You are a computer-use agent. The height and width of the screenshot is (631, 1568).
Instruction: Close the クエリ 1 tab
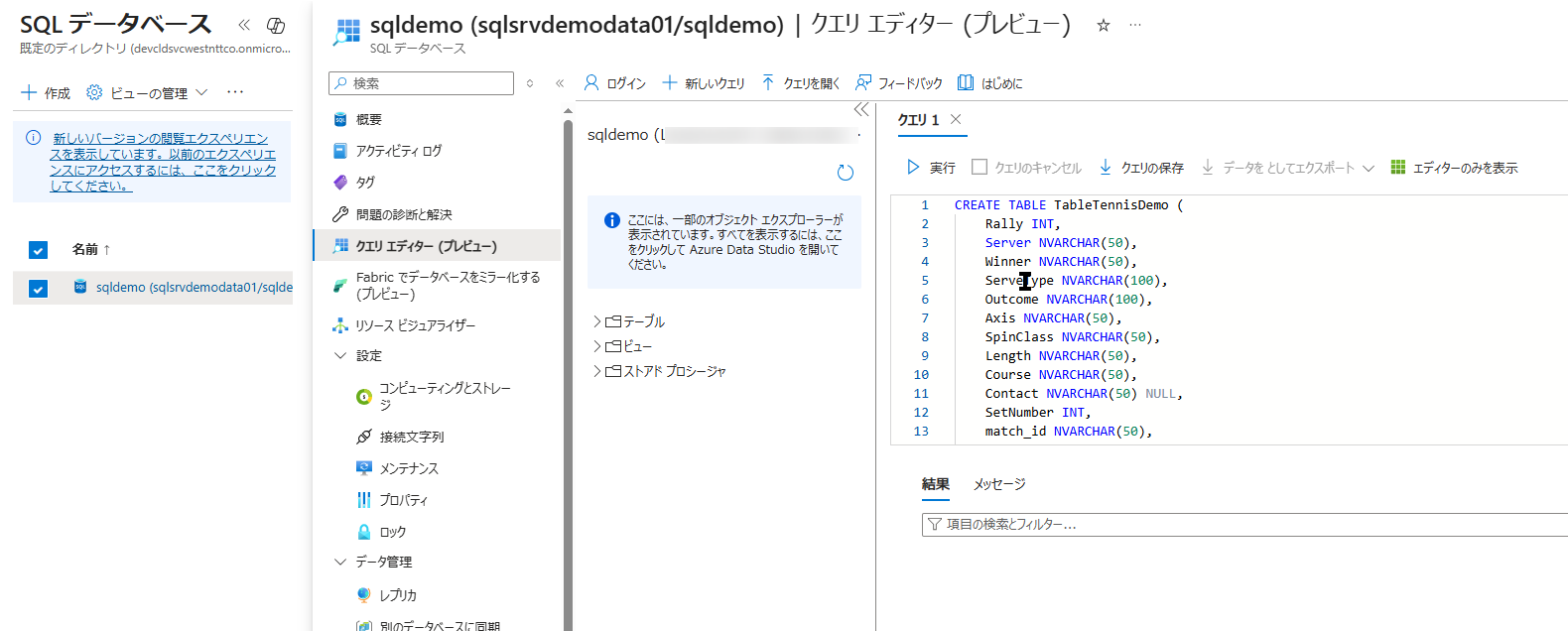tap(956, 119)
